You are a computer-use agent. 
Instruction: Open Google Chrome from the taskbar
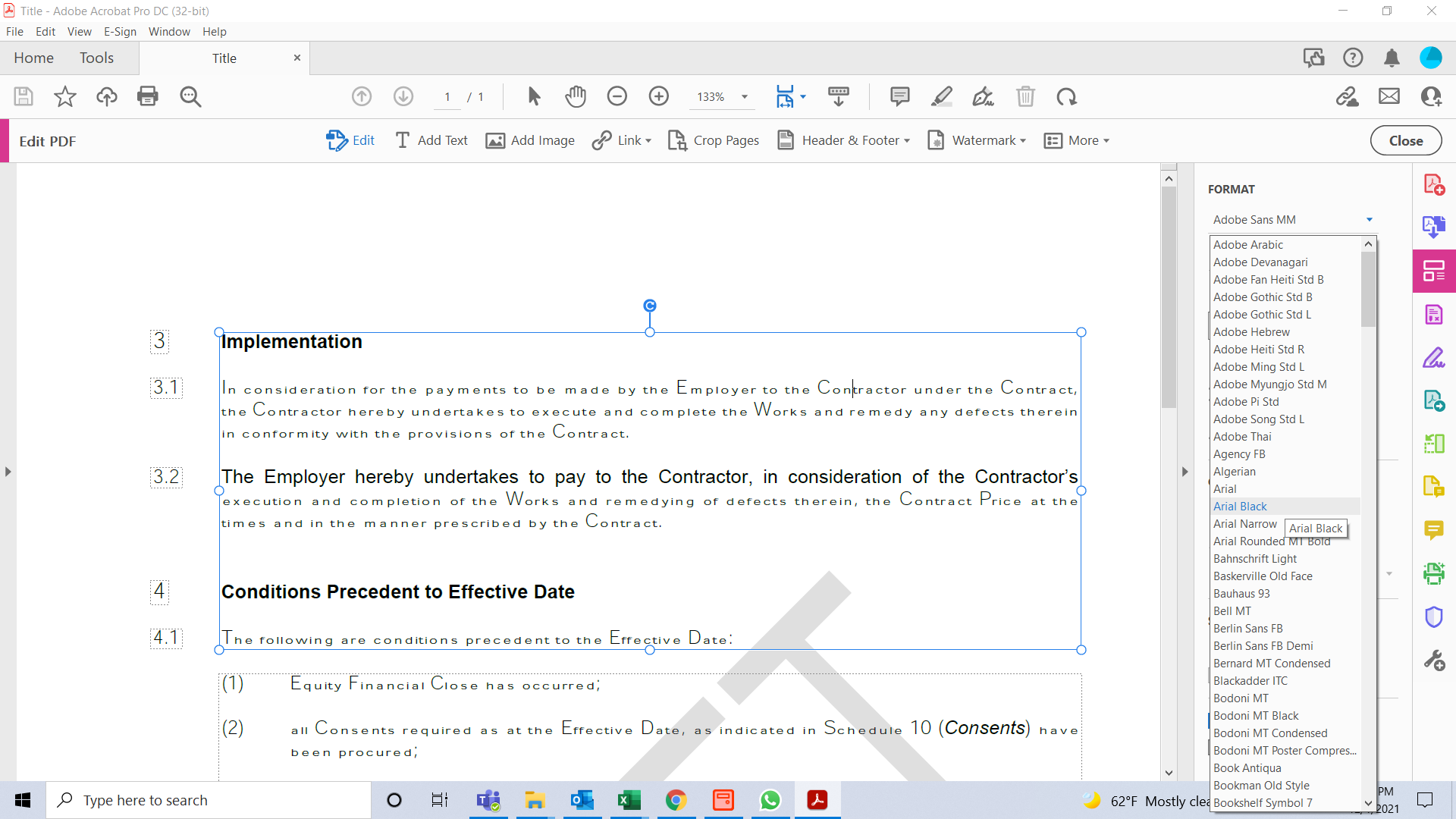(676, 800)
